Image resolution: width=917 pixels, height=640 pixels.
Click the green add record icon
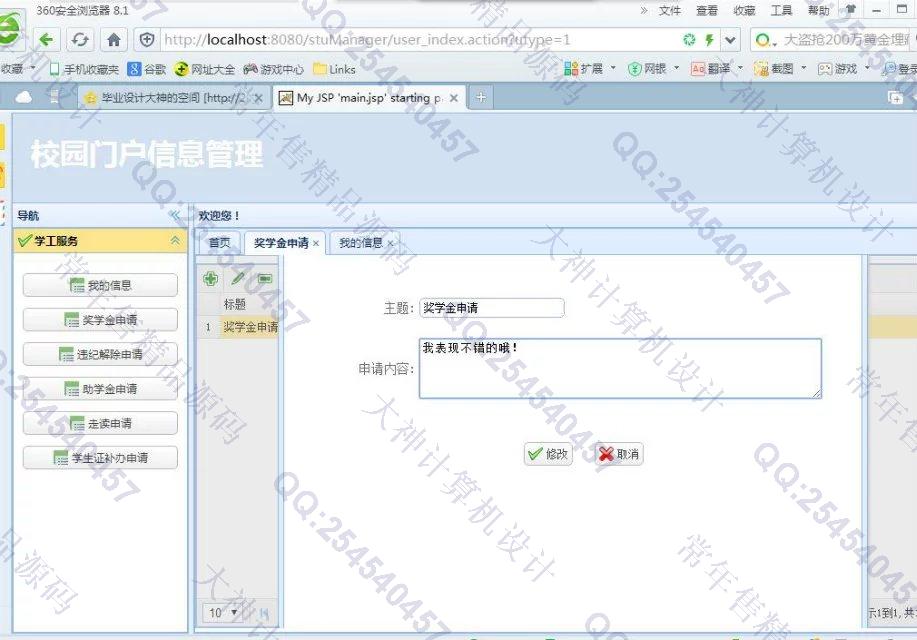pyautogui.click(x=211, y=278)
